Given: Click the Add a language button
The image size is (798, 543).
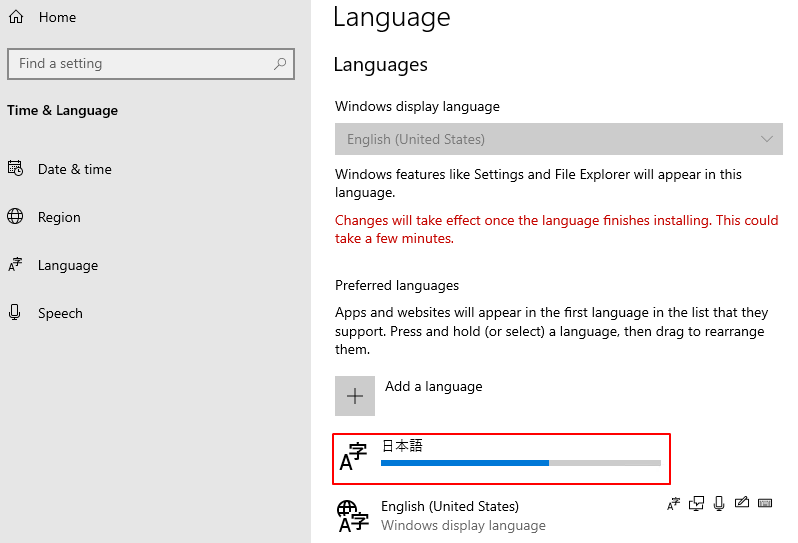Looking at the screenshot, I should point(433,387).
